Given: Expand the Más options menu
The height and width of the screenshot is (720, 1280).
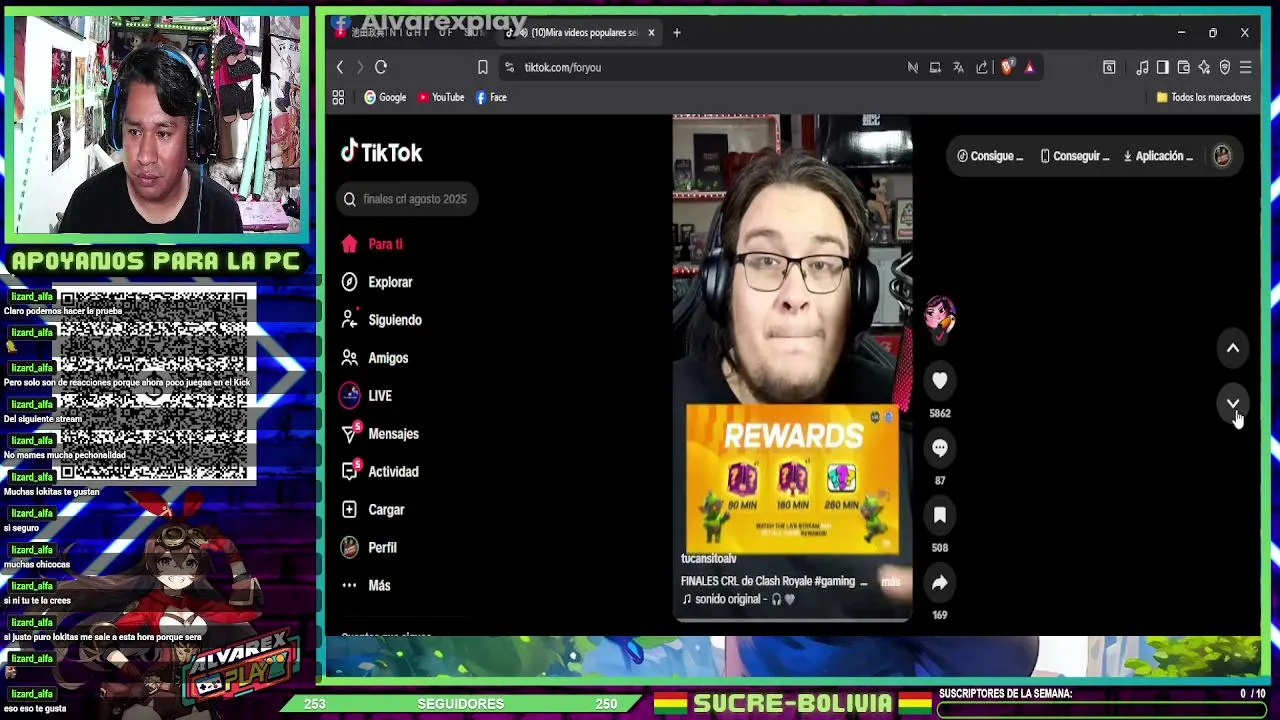Looking at the screenshot, I should 365,586.
